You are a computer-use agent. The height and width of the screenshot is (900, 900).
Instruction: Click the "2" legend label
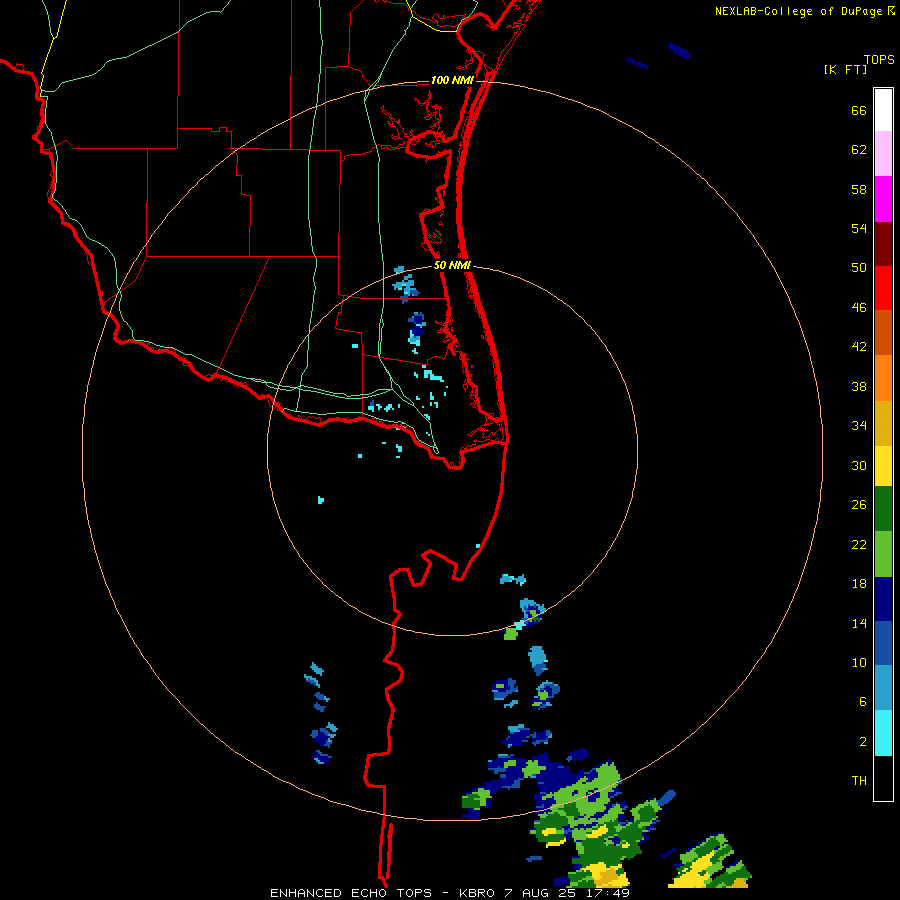click(863, 742)
